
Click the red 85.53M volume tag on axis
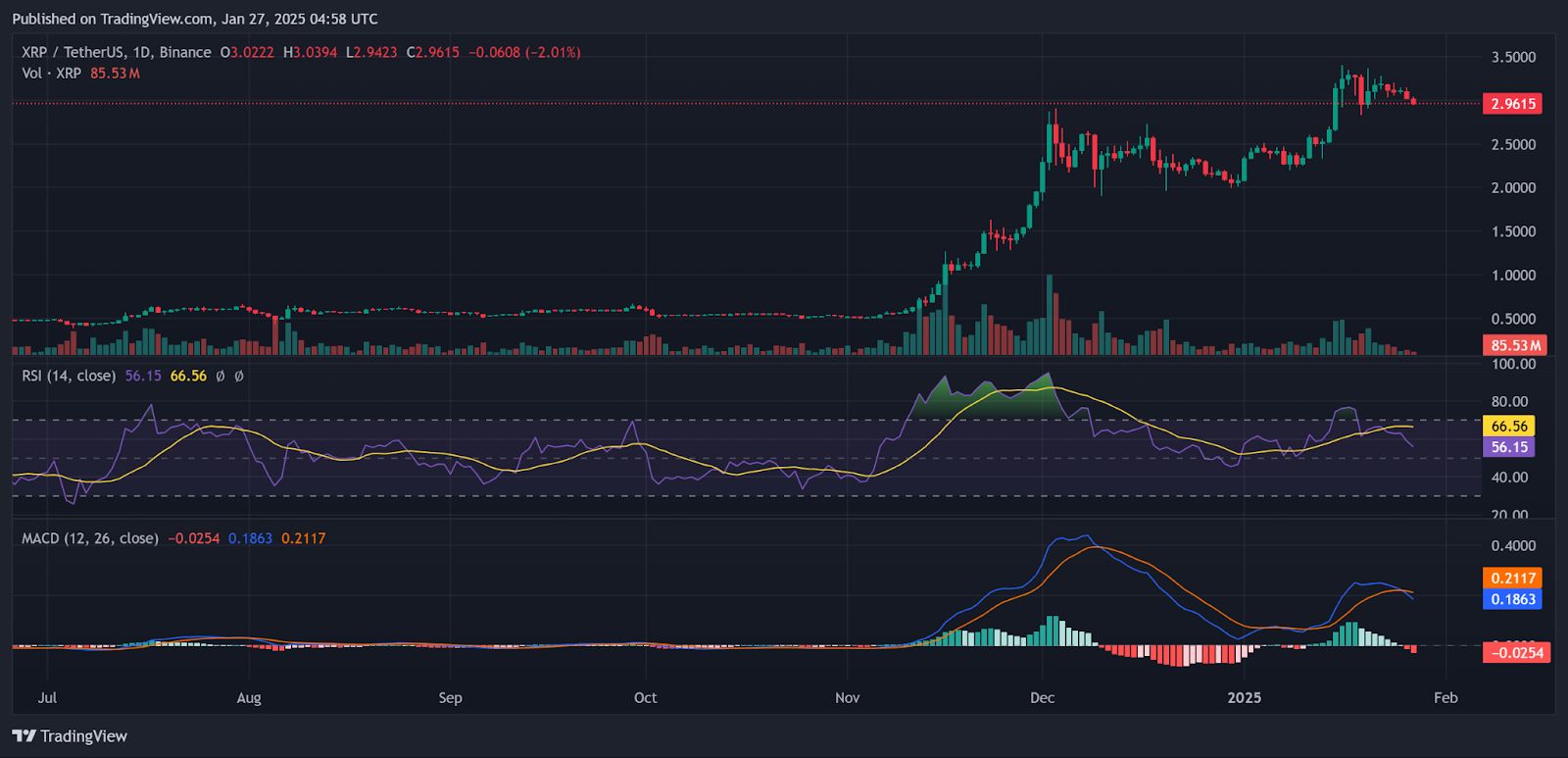tap(1515, 345)
